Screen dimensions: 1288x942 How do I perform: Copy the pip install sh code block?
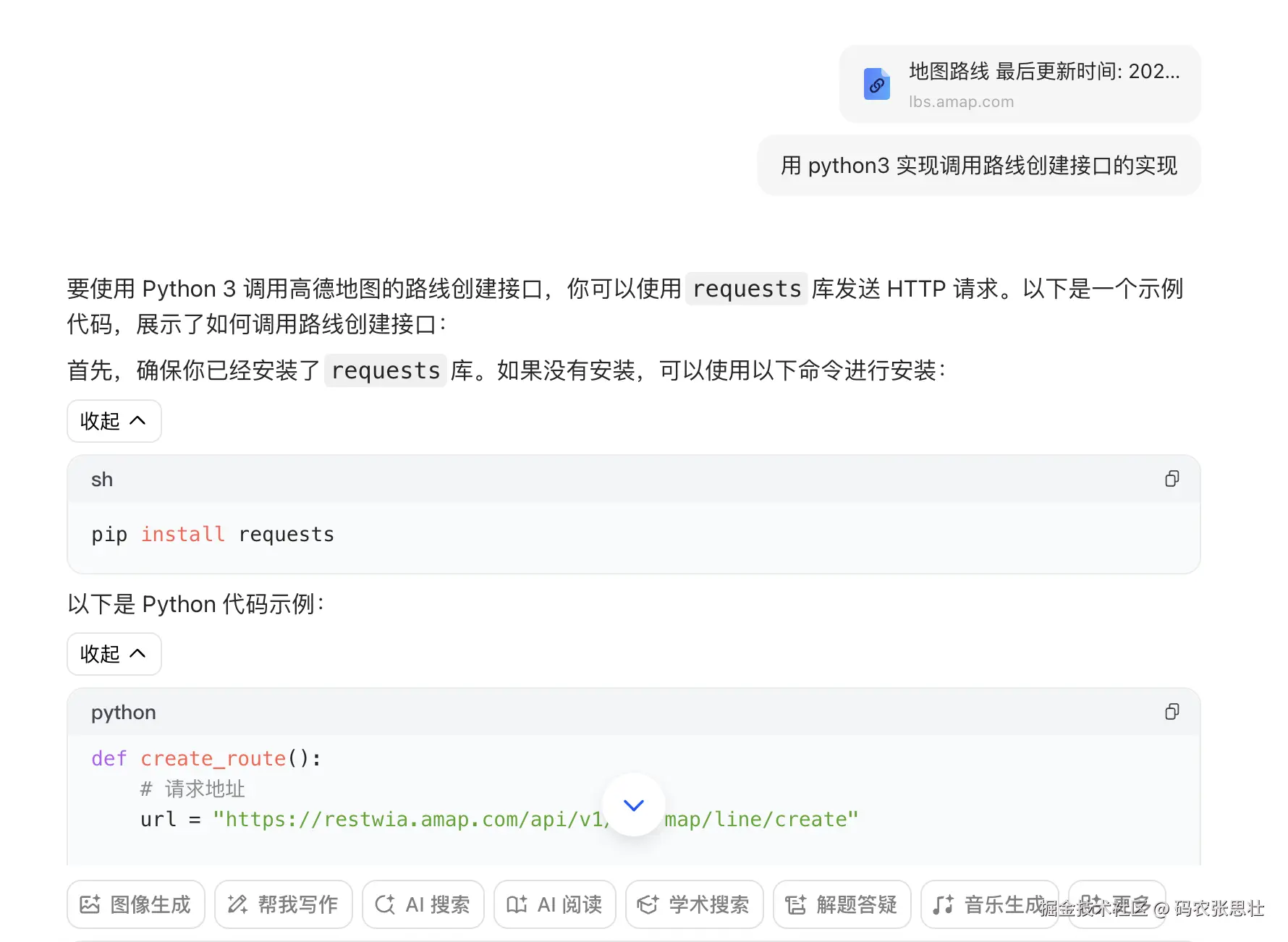[x=1172, y=478]
